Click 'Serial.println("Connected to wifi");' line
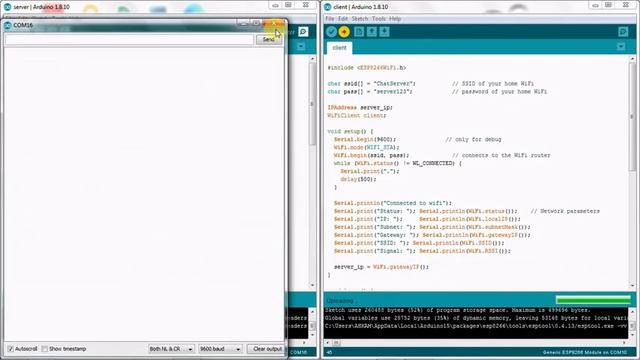 393,203
